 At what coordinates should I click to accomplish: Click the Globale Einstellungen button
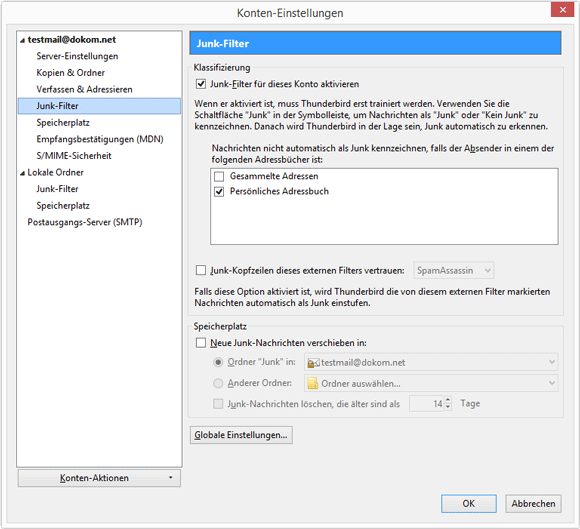click(x=241, y=435)
